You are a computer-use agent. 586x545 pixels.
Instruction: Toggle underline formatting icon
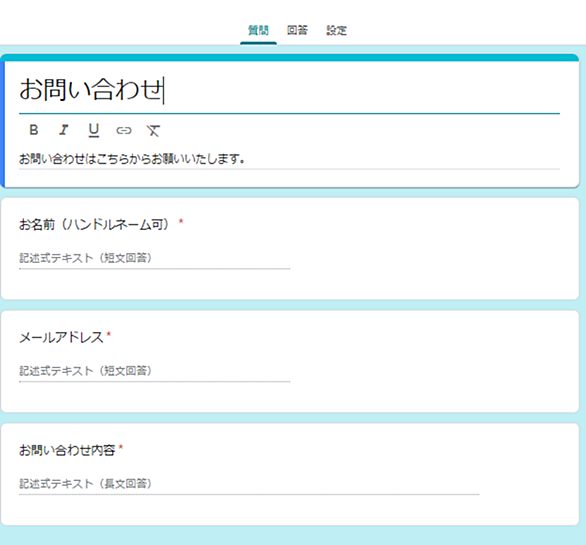coord(94,130)
